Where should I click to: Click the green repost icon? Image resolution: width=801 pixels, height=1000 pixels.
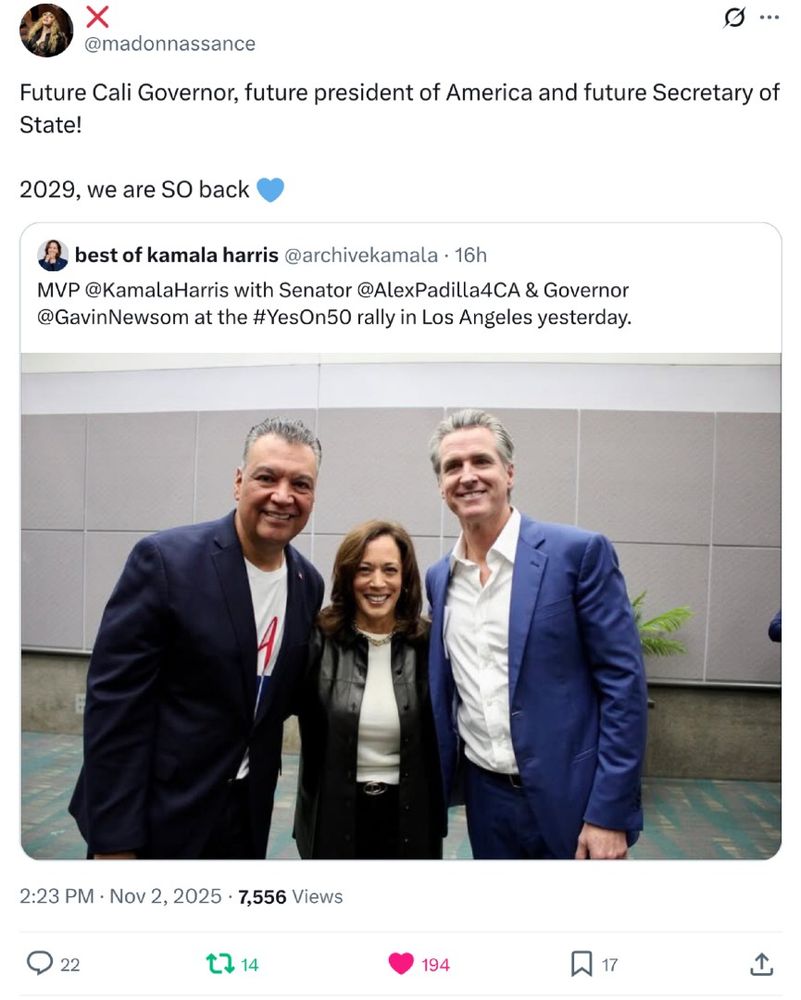[x=218, y=963]
